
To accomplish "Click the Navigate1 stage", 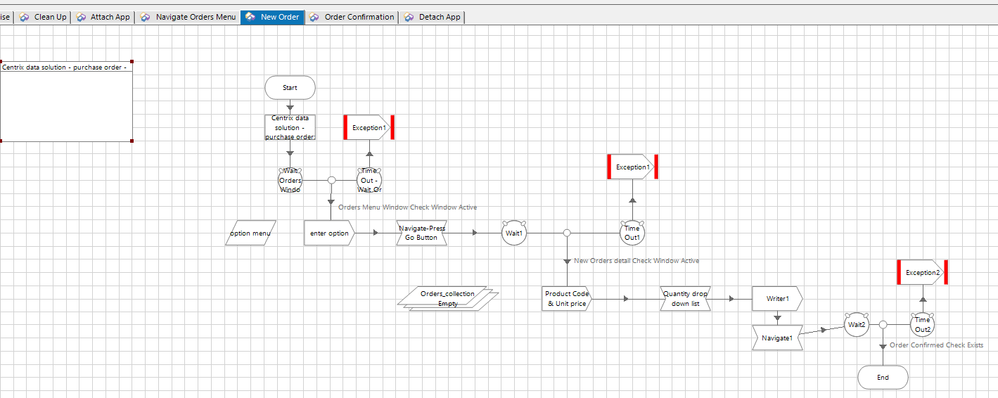I will [777, 338].
